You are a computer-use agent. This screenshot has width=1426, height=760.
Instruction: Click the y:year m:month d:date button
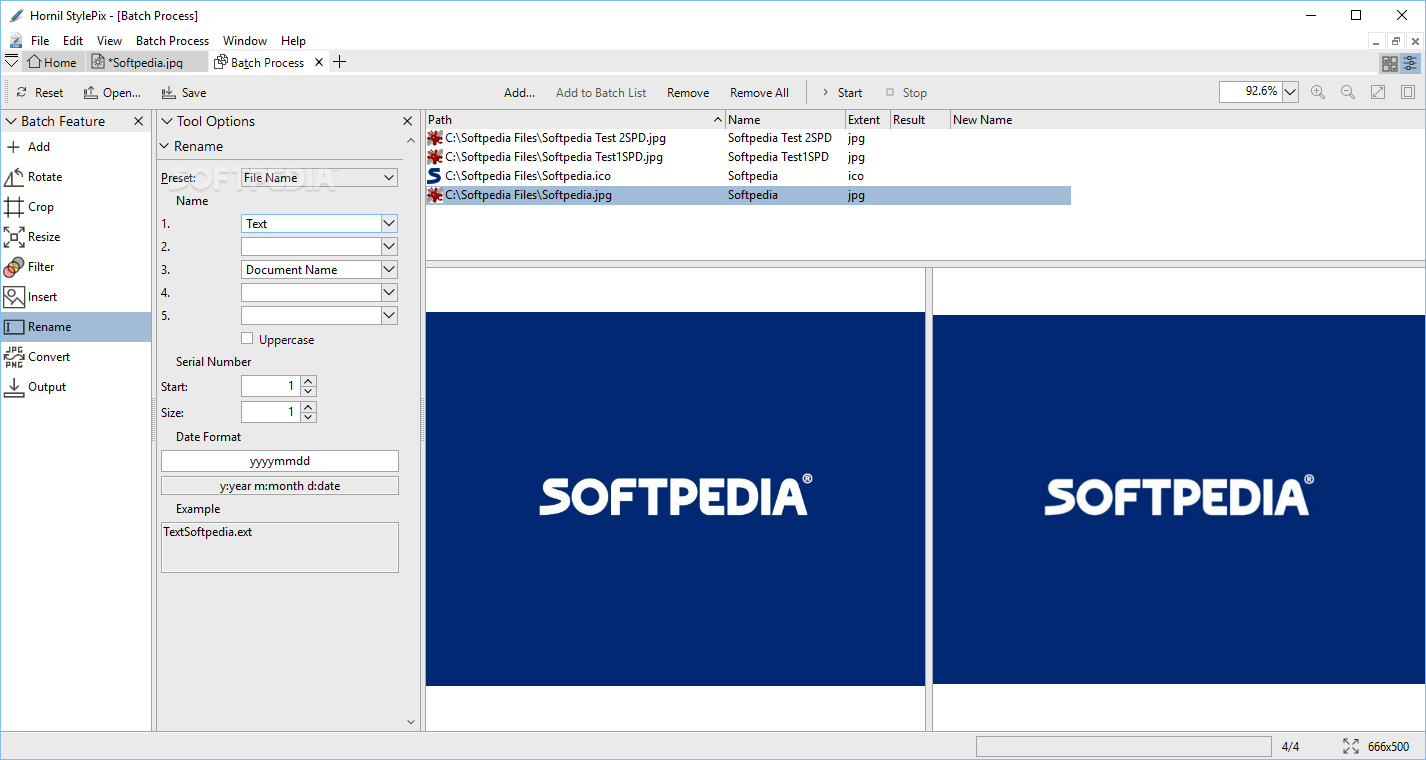[x=280, y=486]
